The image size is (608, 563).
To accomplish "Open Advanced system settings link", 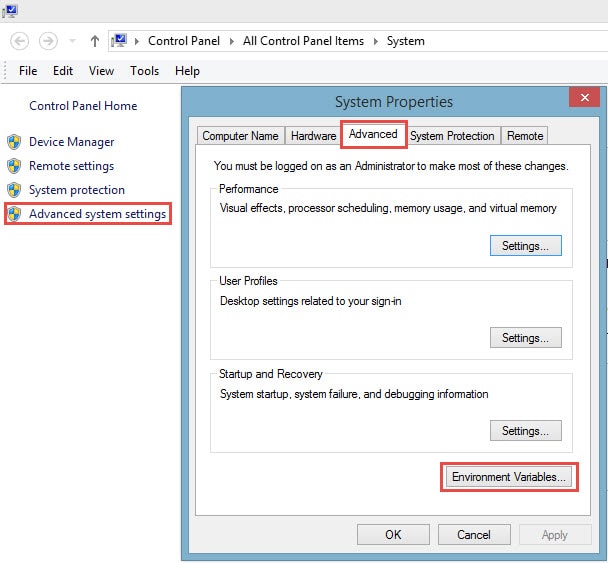I will click(97, 214).
